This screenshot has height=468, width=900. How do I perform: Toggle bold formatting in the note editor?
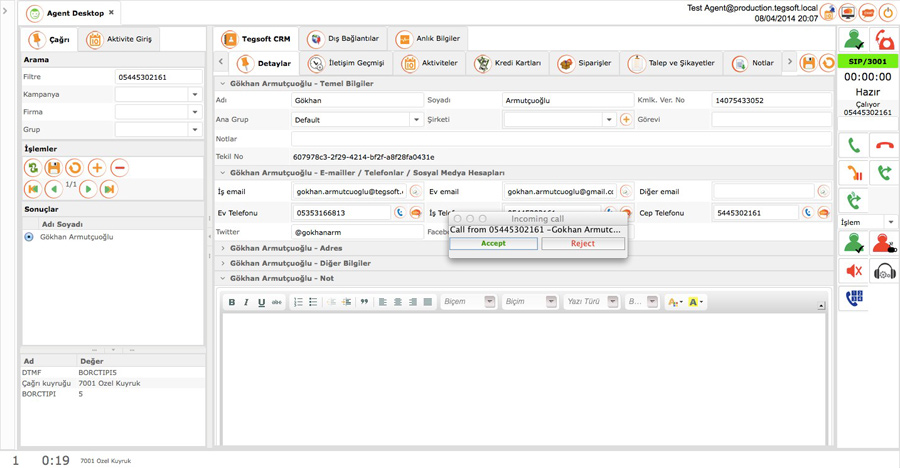[x=231, y=302]
